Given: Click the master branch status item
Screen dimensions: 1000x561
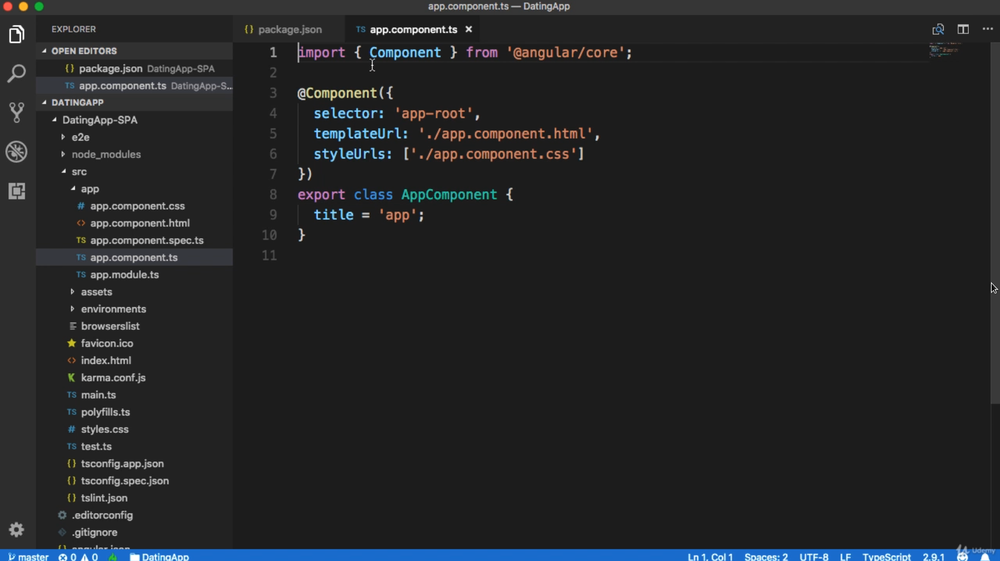Looking at the screenshot, I should tap(28, 556).
